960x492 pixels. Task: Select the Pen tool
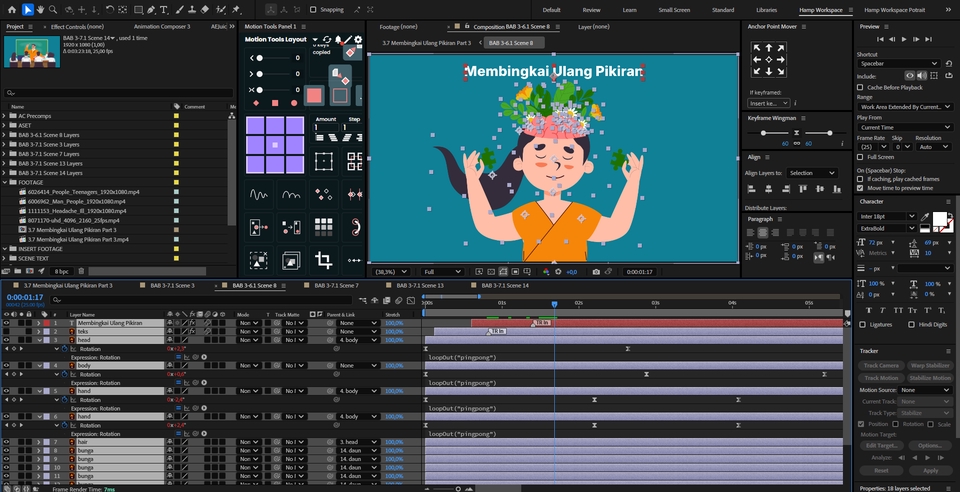[151, 9]
